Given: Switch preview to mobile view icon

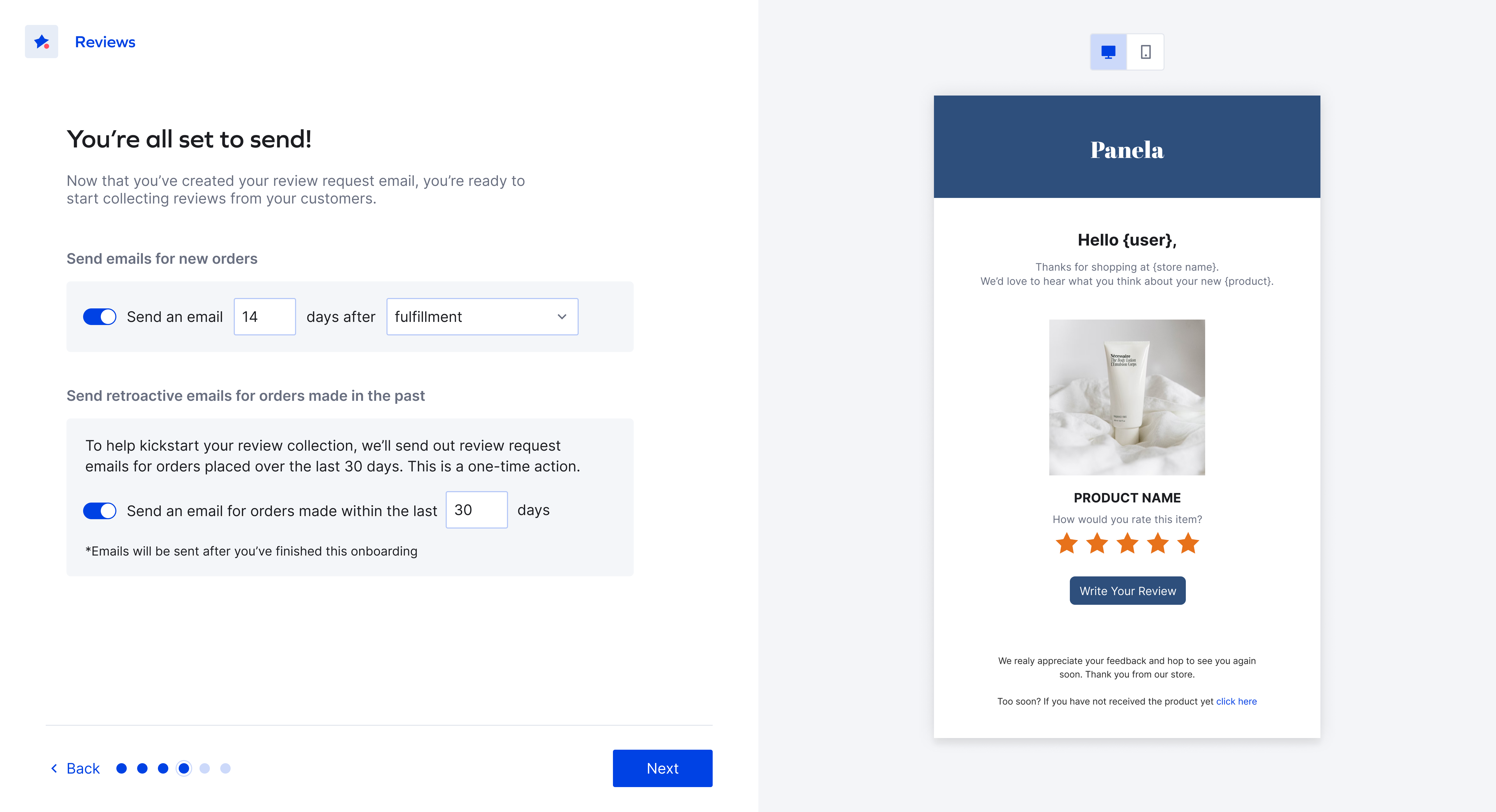Looking at the screenshot, I should click(1145, 52).
